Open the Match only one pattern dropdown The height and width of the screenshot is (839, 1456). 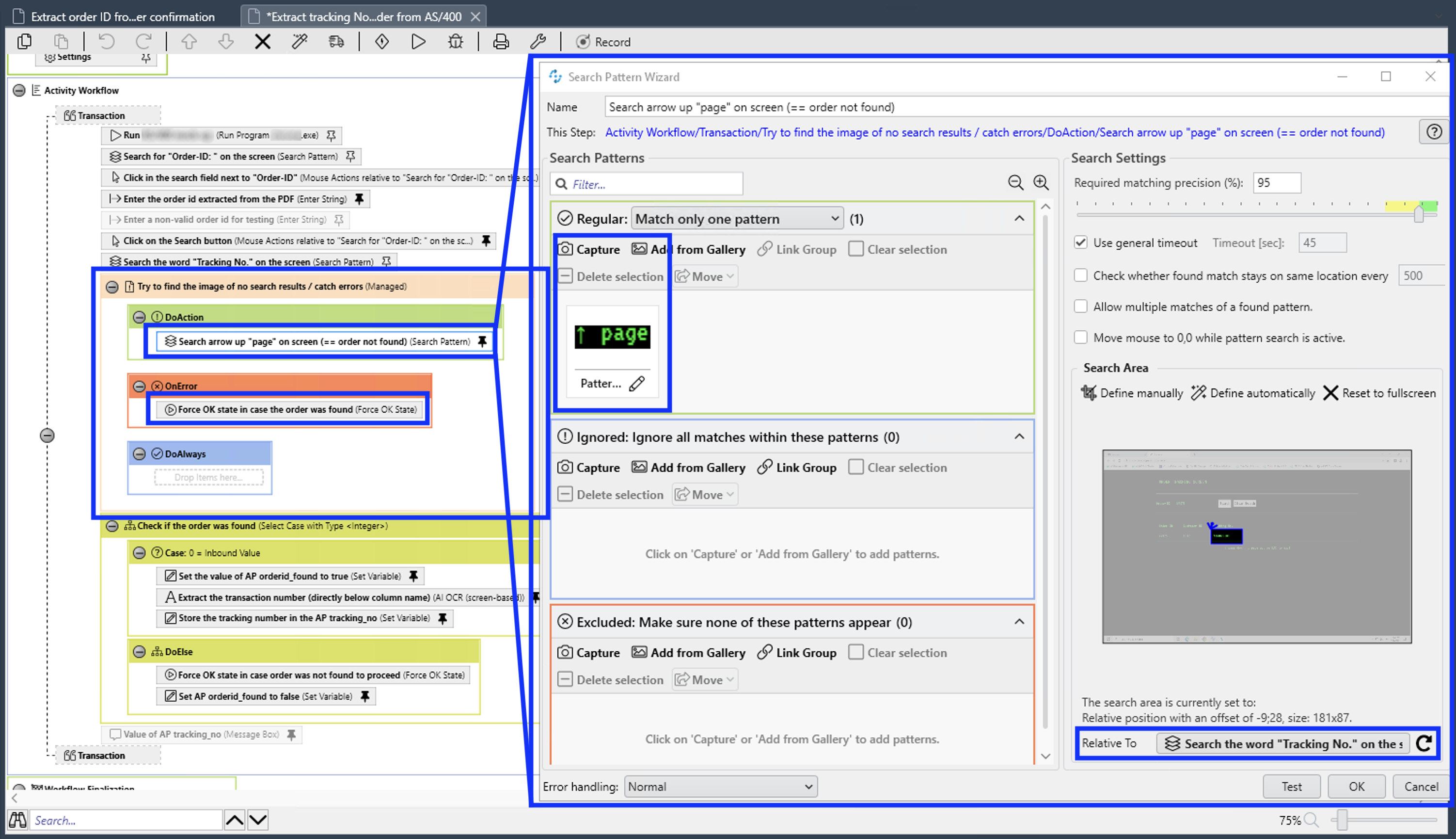point(737,219)
